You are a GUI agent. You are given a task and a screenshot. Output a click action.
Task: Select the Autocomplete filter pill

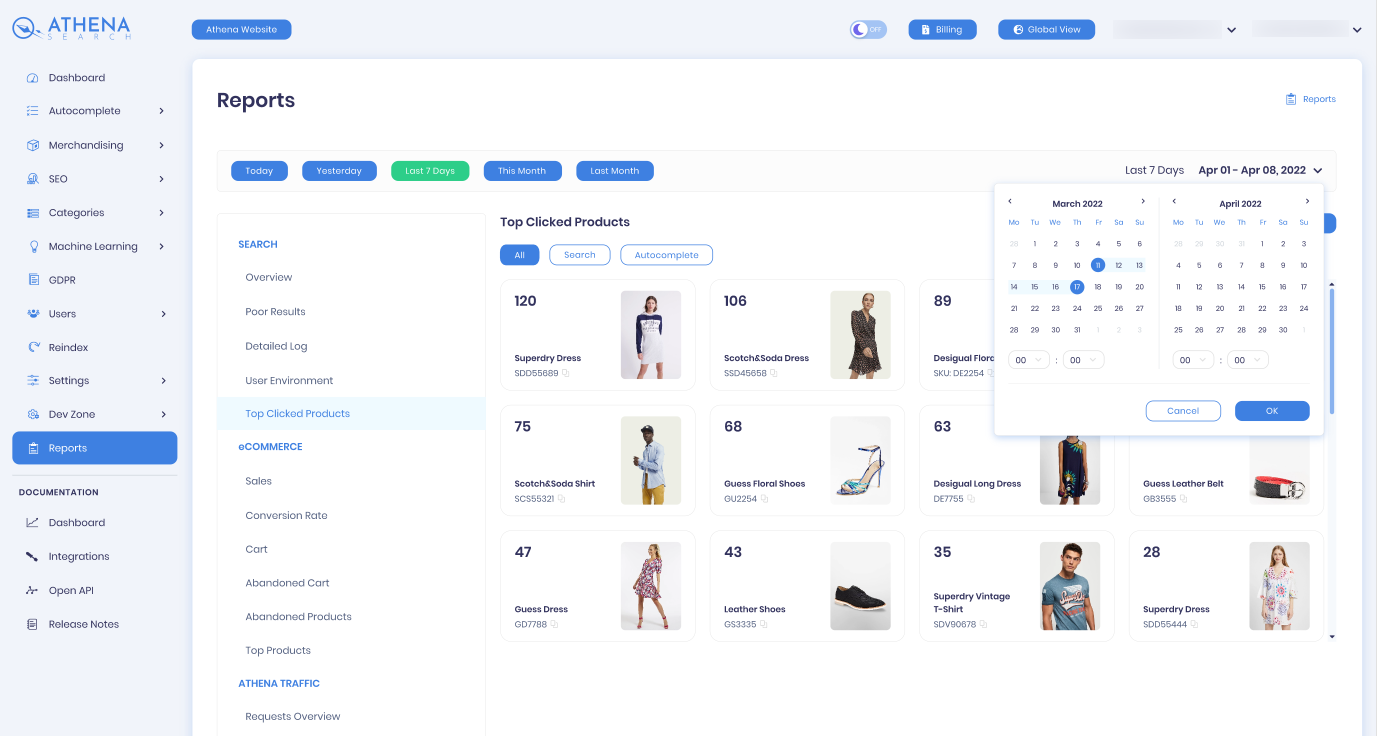[666, 255]
